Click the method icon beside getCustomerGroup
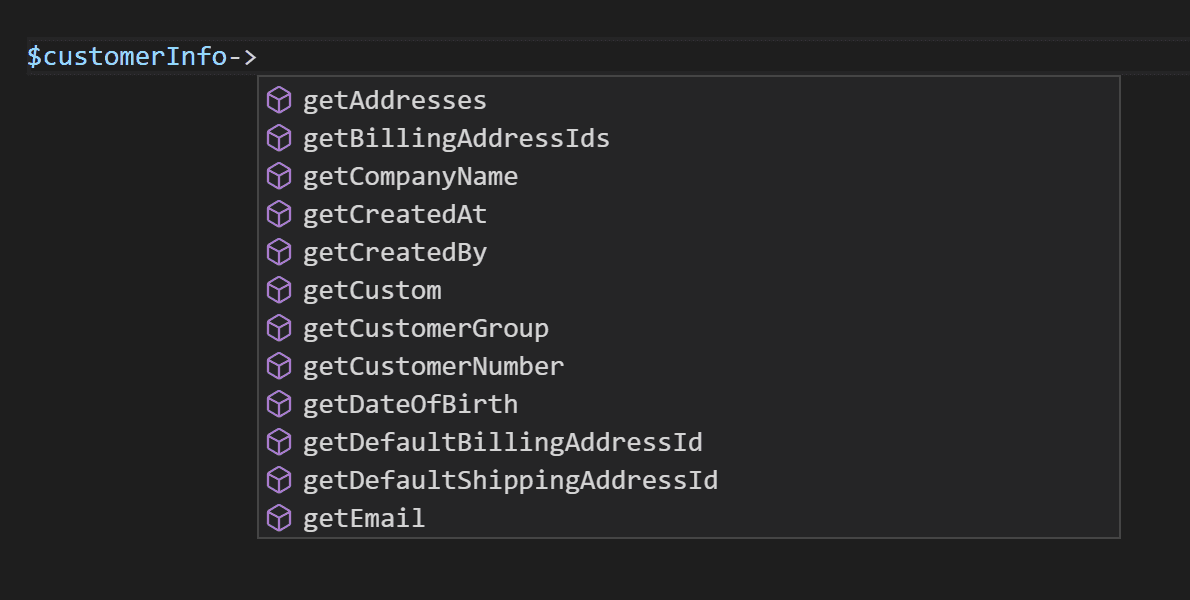1190x600 pixels. (278, 328)
